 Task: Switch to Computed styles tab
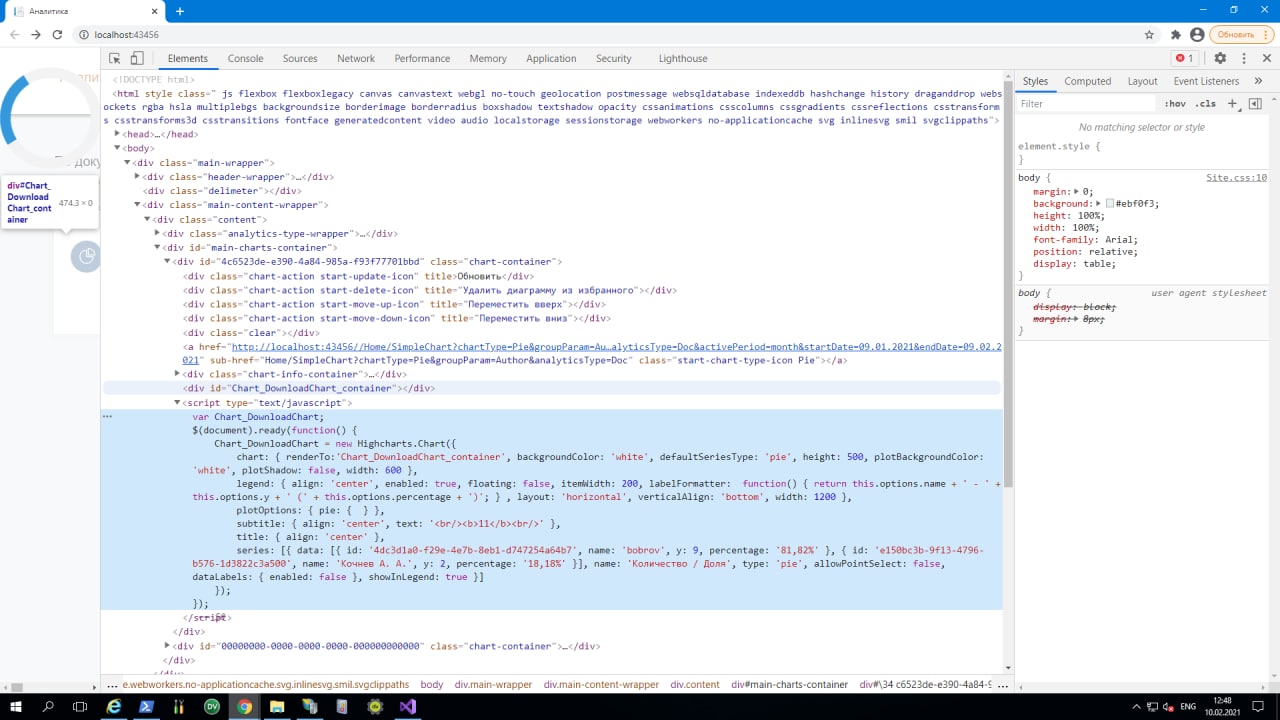(x=1087, y=81)
